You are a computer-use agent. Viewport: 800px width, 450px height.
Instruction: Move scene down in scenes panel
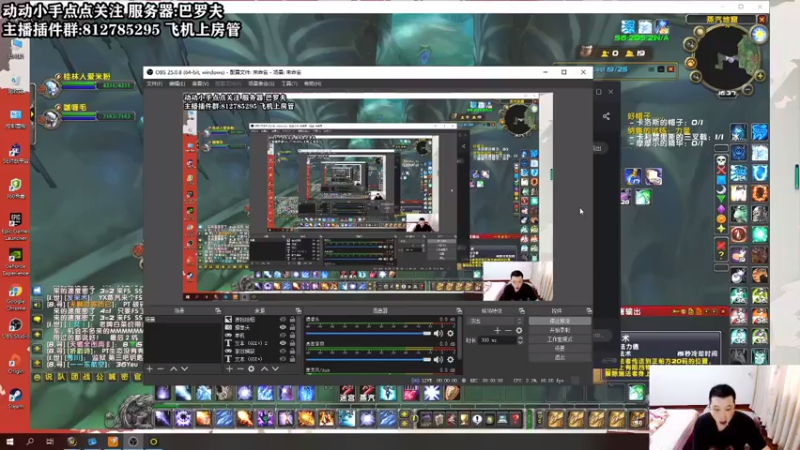coord(185,368)
